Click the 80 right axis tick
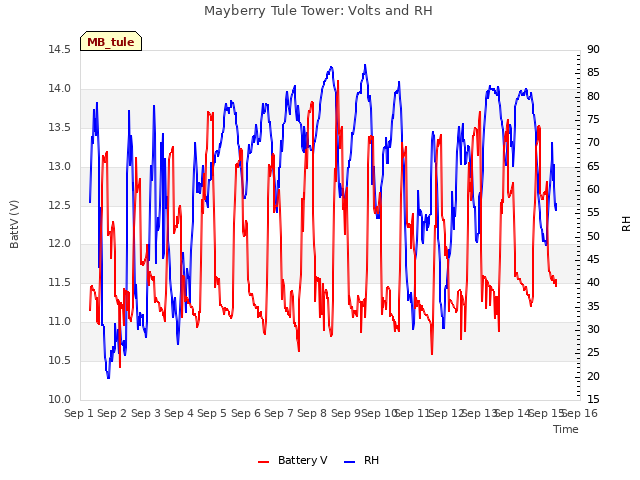Screen dimensions: 640x480 coord(593,96)
